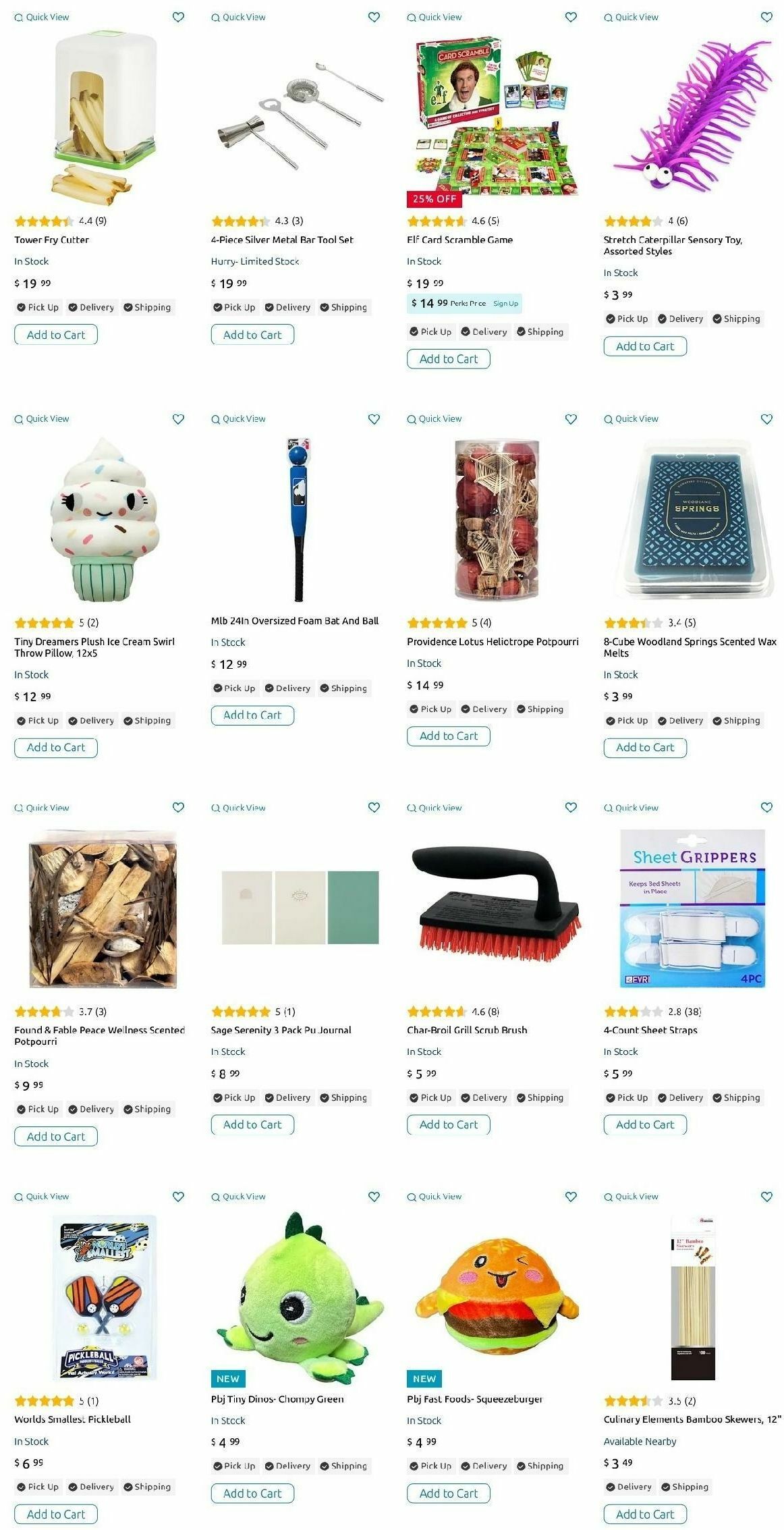Add Pbj Fast Foods Squeezeburger to cart

pyautogui.click(x=449, y=1493)
